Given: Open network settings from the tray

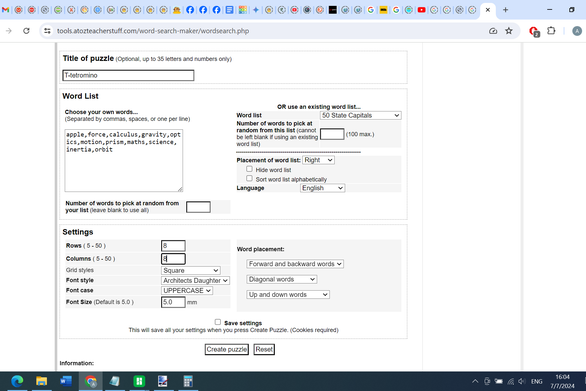Looking at the screenshot, I should [511, 382].
